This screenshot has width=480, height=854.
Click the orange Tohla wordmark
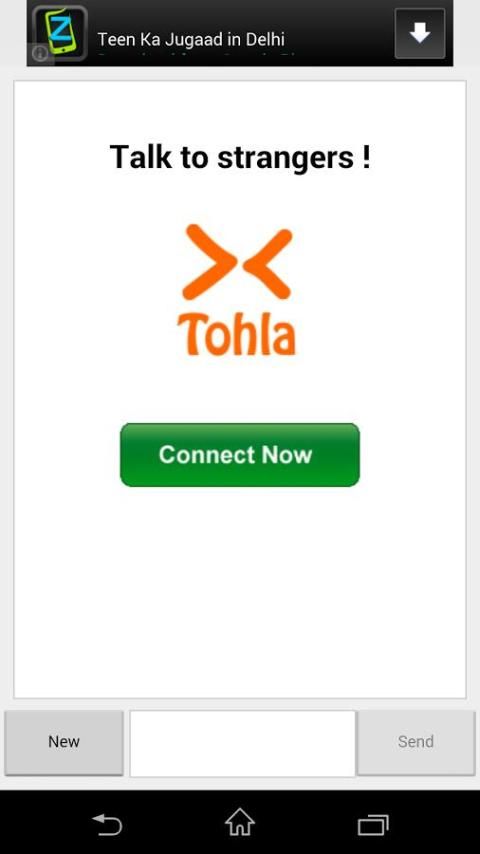[236, 334]
